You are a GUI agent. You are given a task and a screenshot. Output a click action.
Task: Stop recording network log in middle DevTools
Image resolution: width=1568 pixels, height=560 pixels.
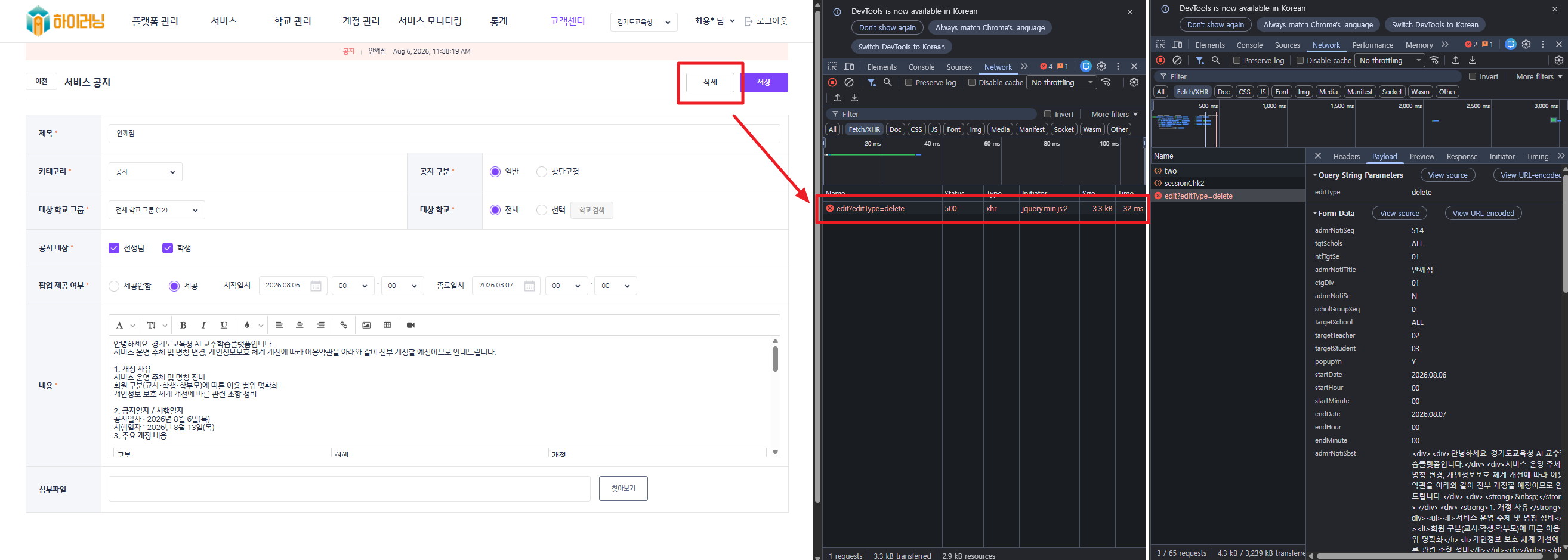832,82
